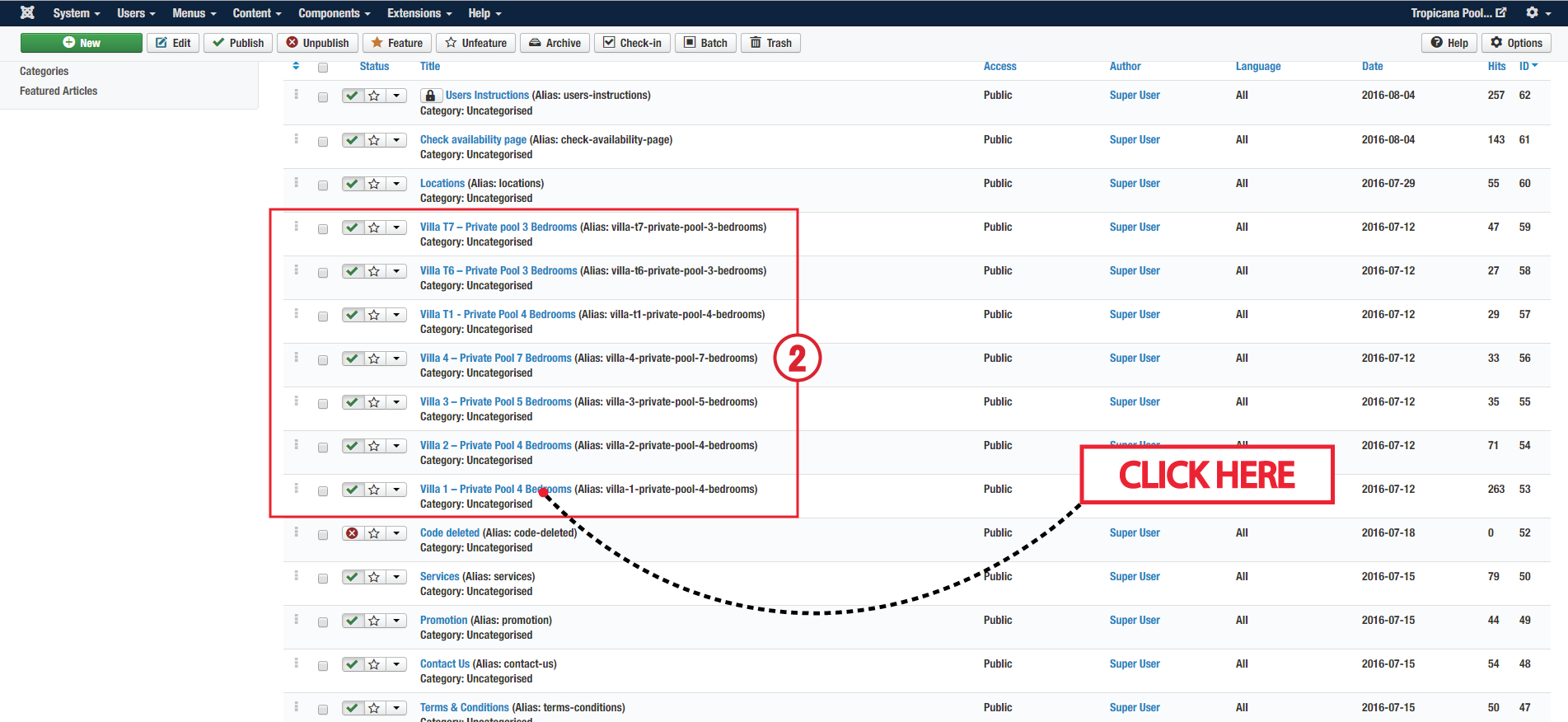
Task: Click the Joomla logo icon
Action: (27, 12)
